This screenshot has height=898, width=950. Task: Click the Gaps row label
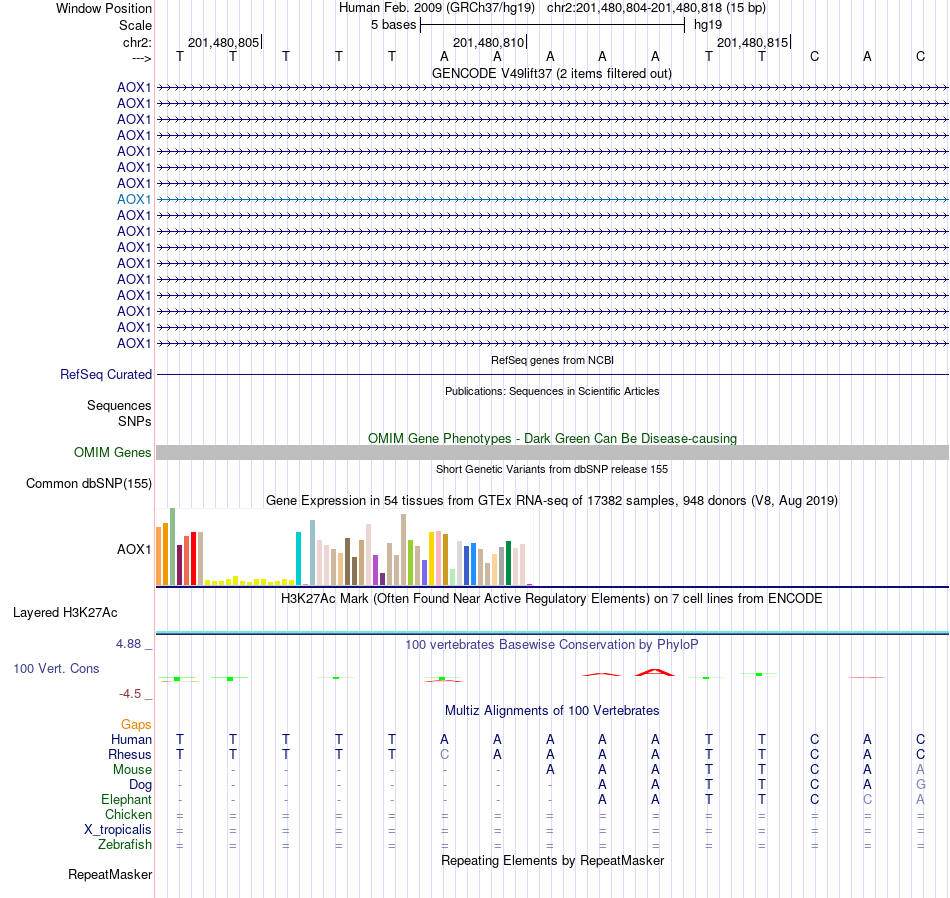click(136, 725)
